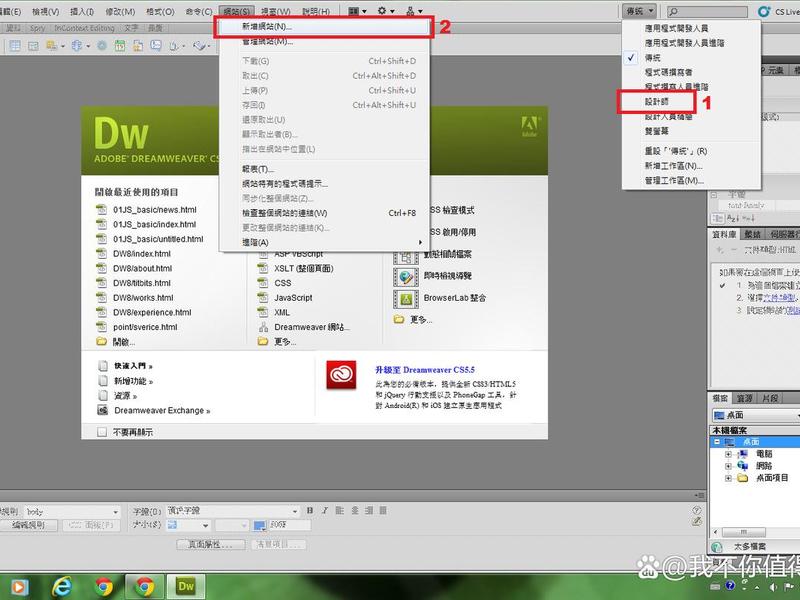This screenshot has width=800, height=600.
Task: Click the Show category view icon in CSS panel
Action: (718, 218)
